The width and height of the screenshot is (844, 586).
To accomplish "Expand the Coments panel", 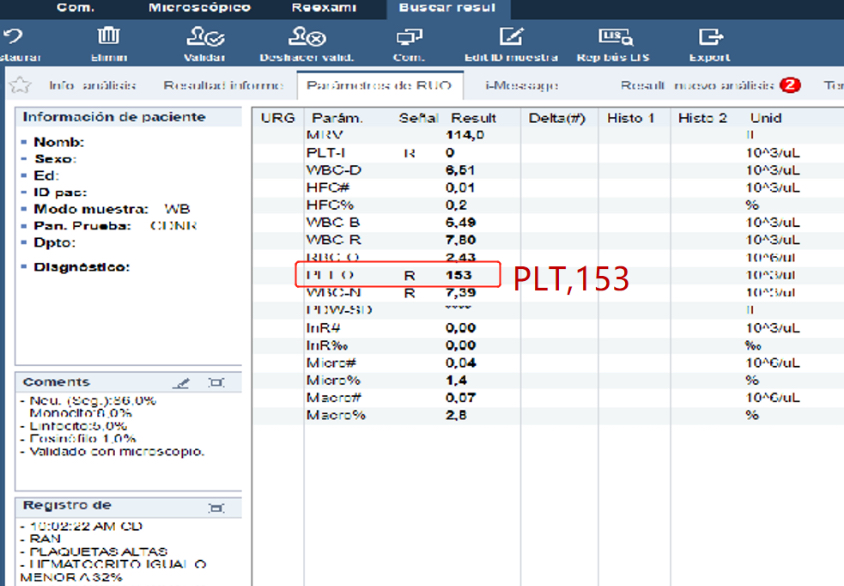I will pyautogui.click(x=216, y=383).
